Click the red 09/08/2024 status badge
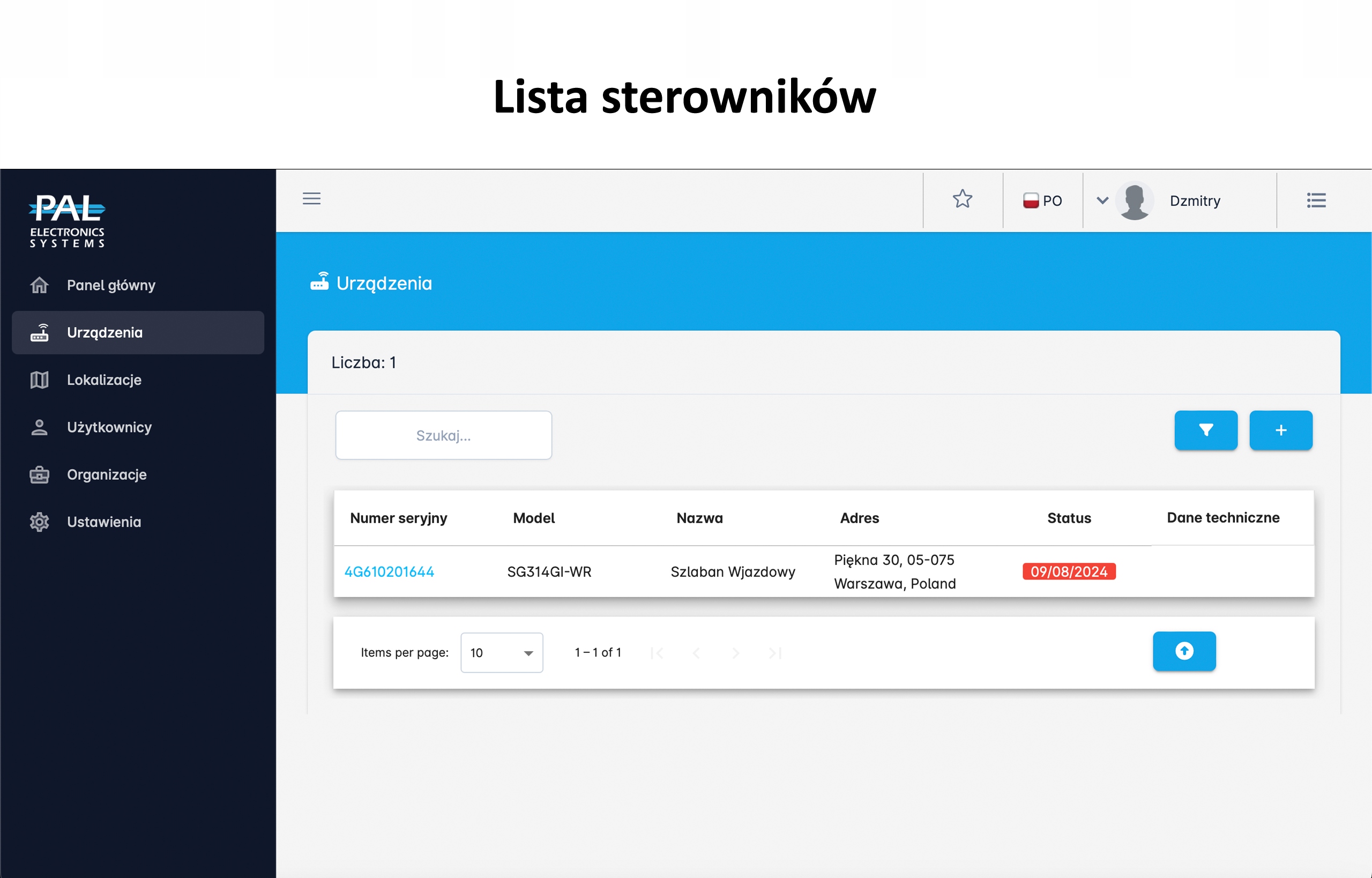The width and height of the screenshot is (1372, 878). pyautogui.click(x=1069, y=572)
